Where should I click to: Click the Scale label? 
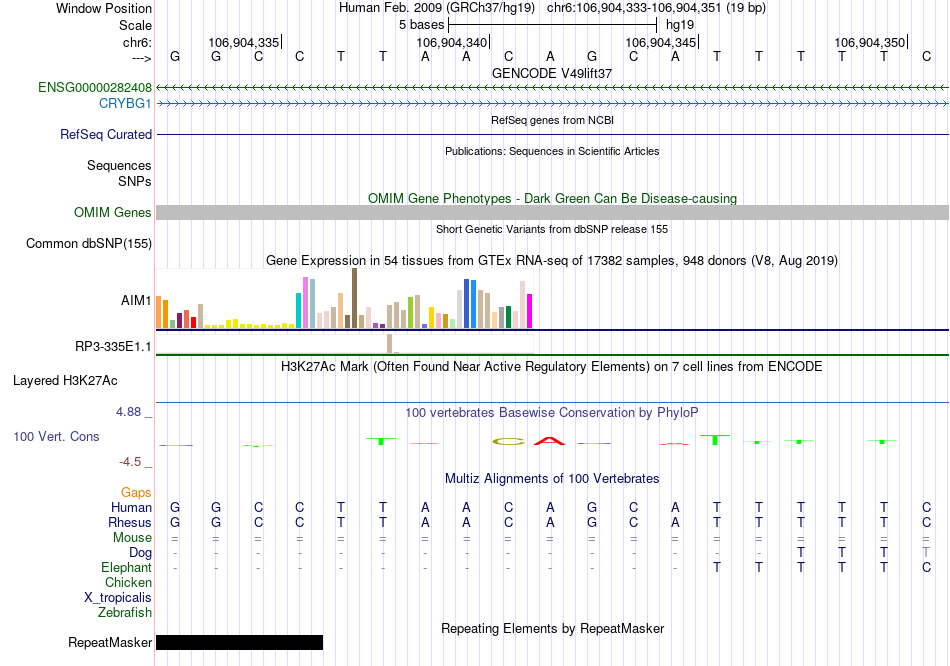[x=135, y=25]
